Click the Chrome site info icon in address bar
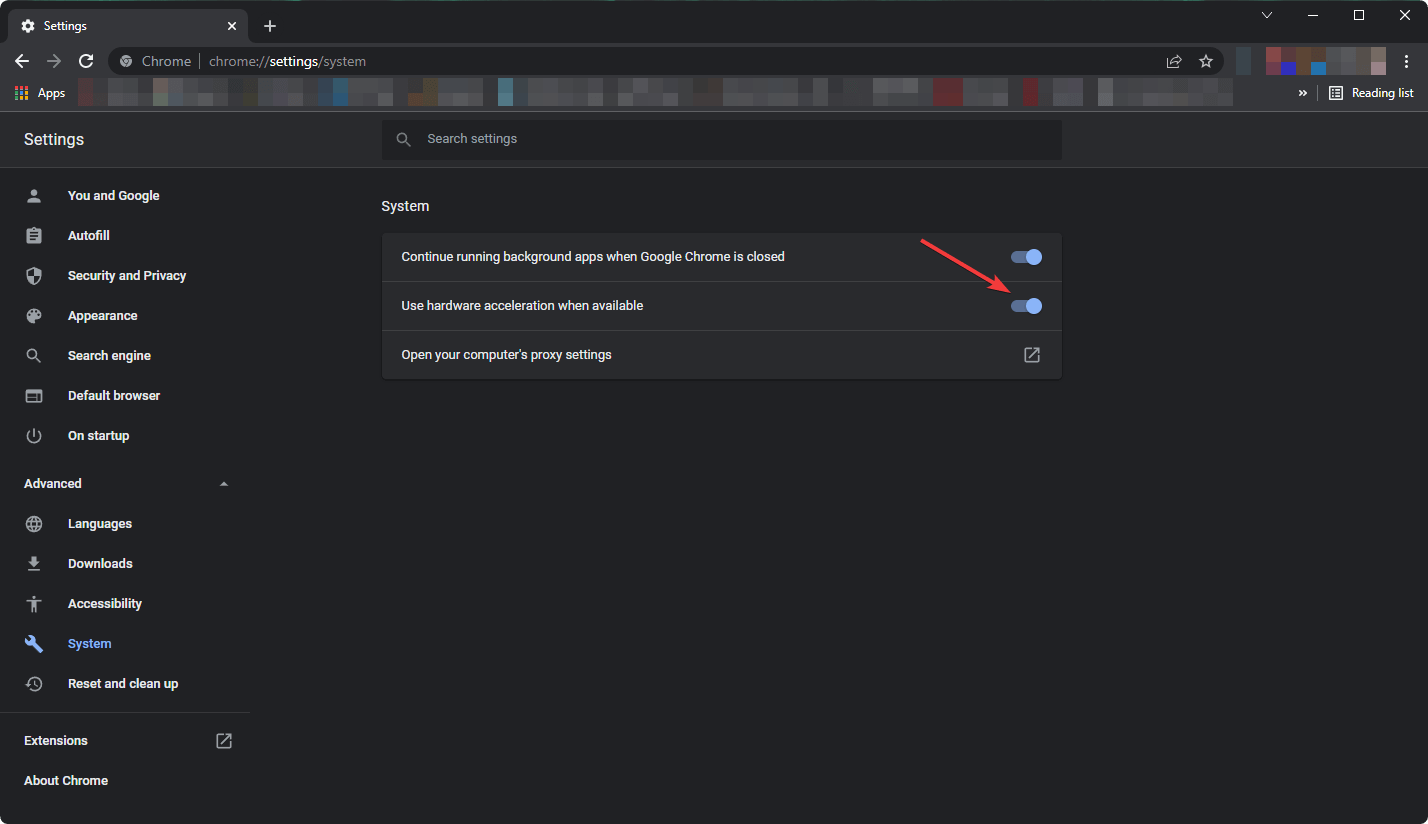 (126, 61)
